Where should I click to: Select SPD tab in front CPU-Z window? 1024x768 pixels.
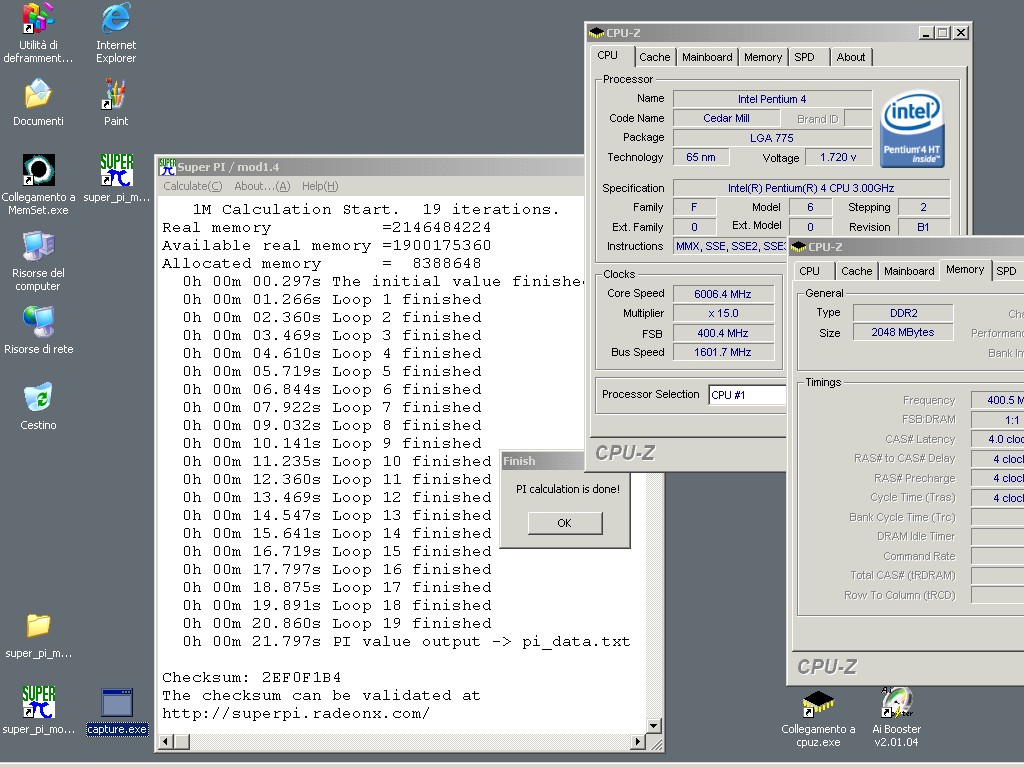point(1006,271)
